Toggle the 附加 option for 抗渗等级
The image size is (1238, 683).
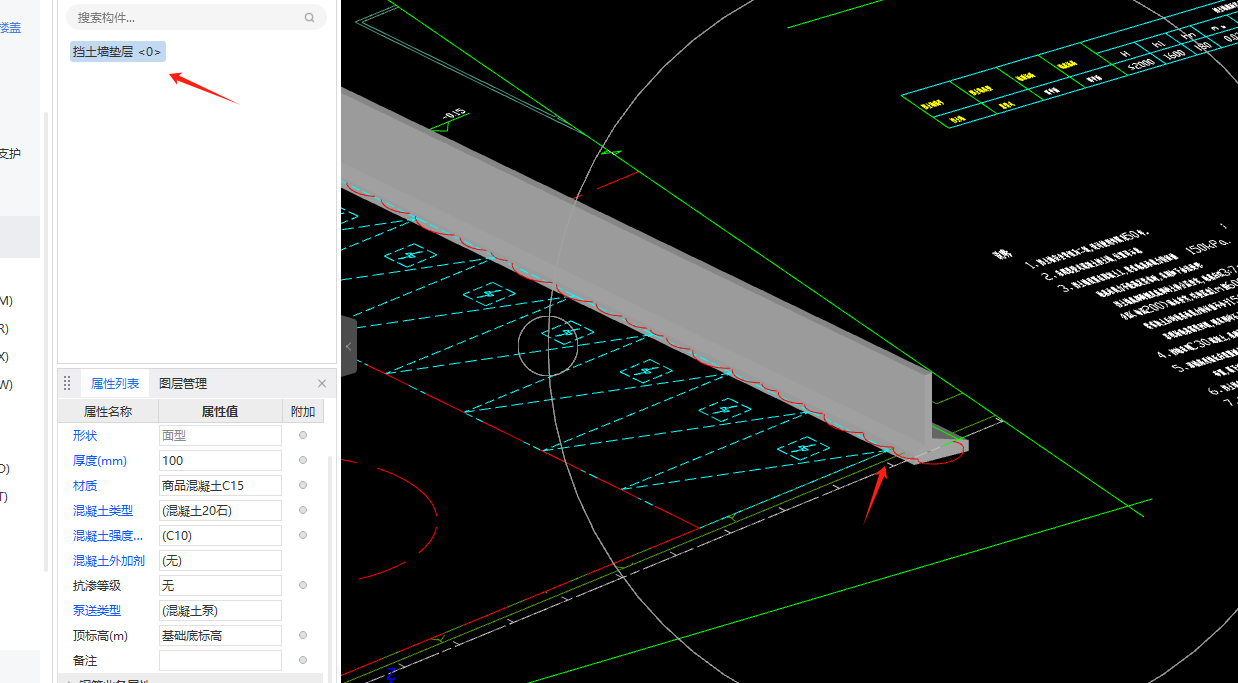(303, 585)
